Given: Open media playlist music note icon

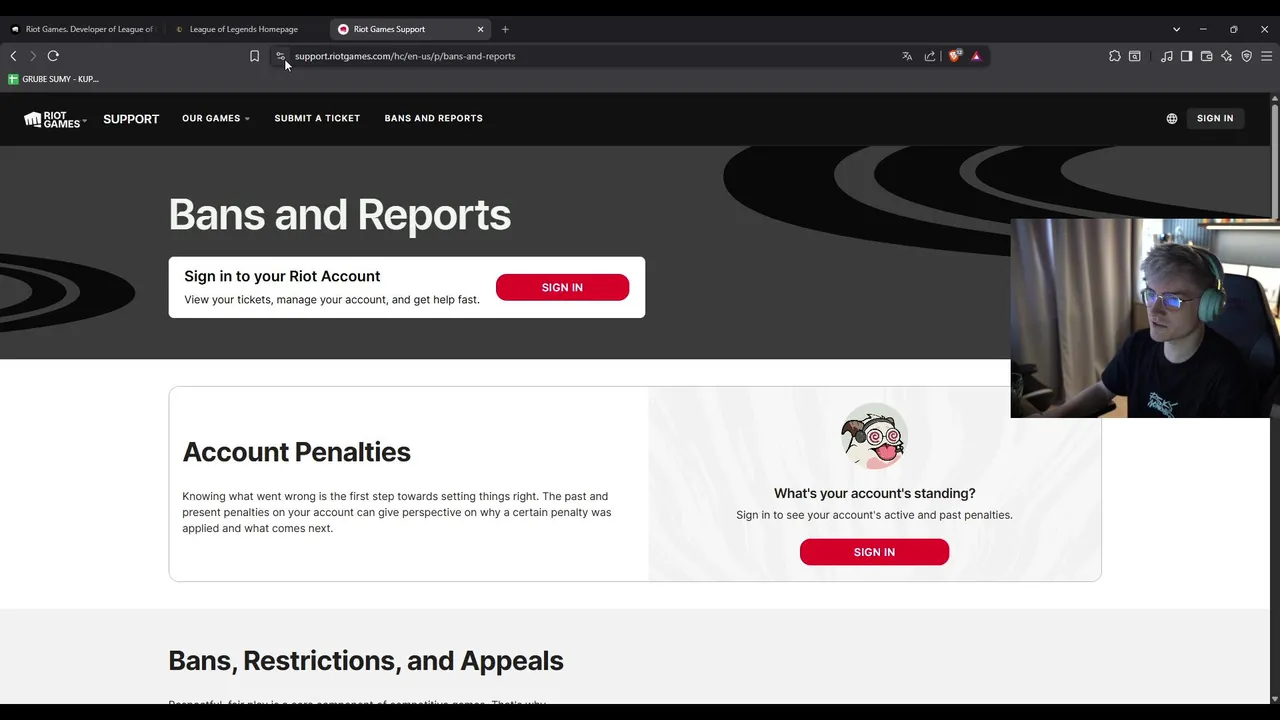Looking at the screenshot, I should (1167, 56).
